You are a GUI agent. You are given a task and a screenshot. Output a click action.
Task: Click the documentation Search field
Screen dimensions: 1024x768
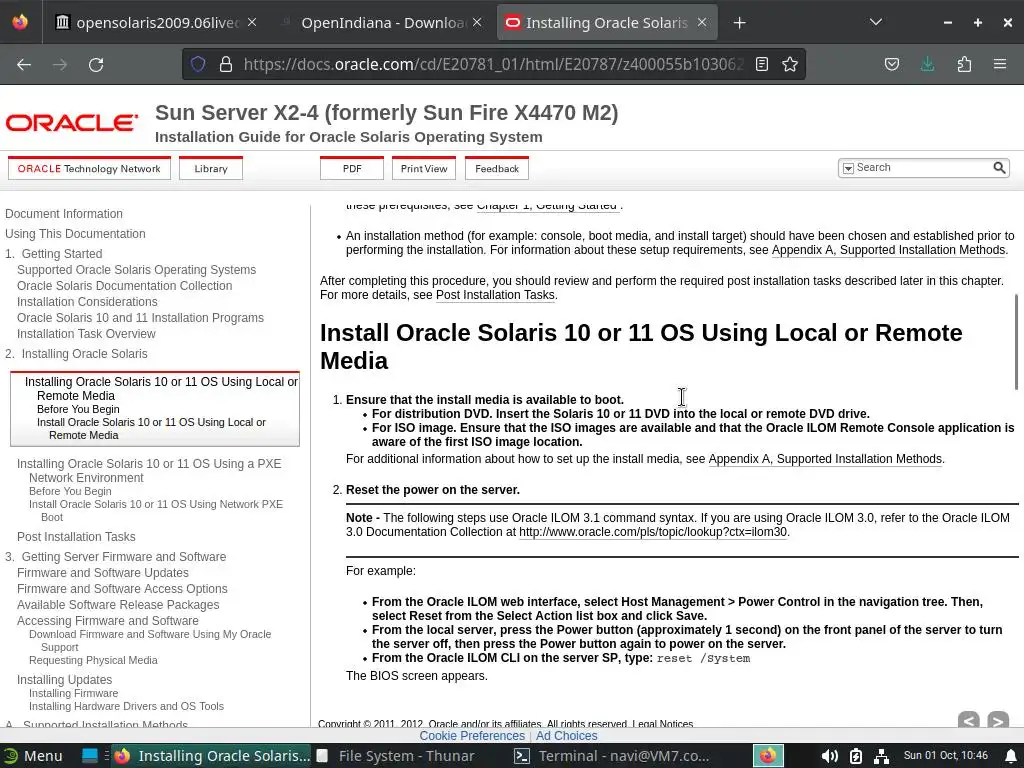pyautogui.click(x=922, y=168)
